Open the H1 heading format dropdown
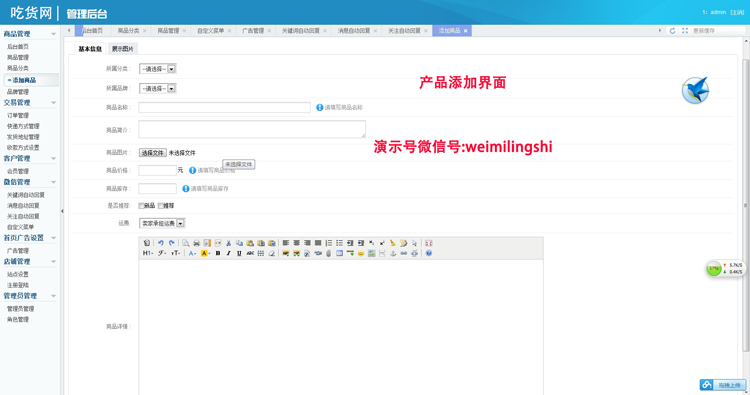 148,253
